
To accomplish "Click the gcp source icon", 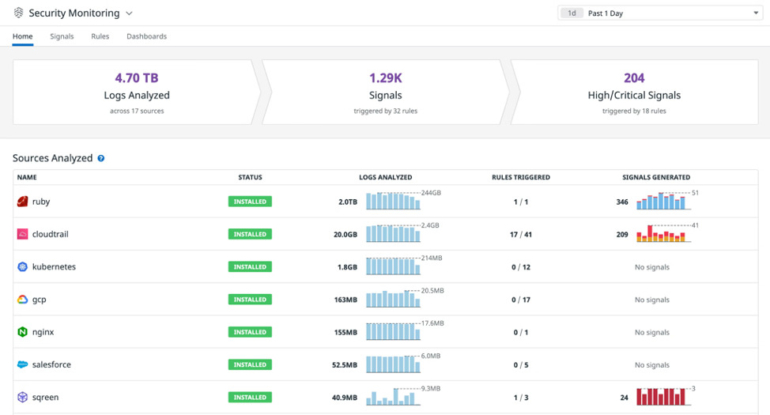I will [x=22, y=299].
